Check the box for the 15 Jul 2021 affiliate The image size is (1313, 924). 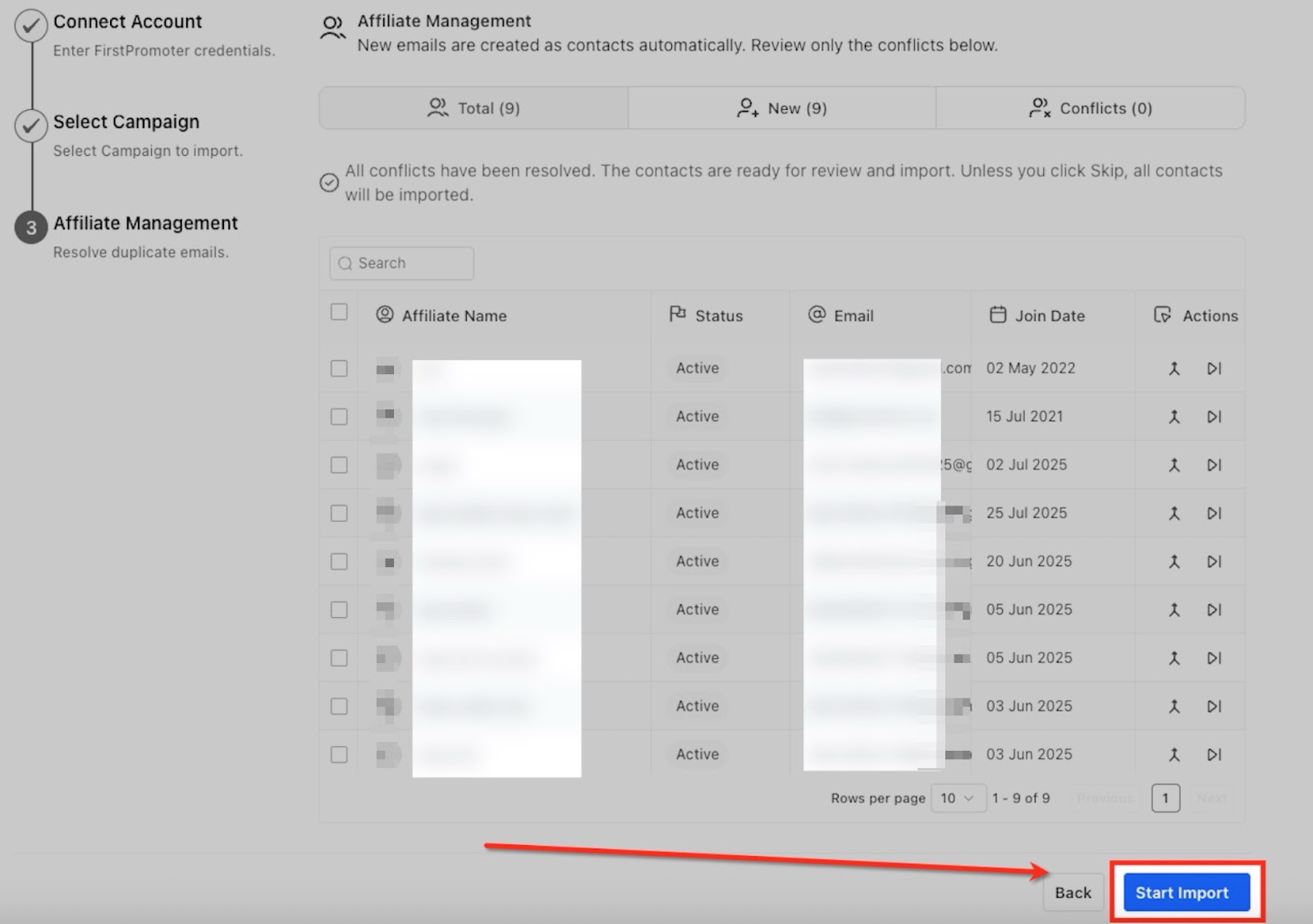[x=339, y=417]
